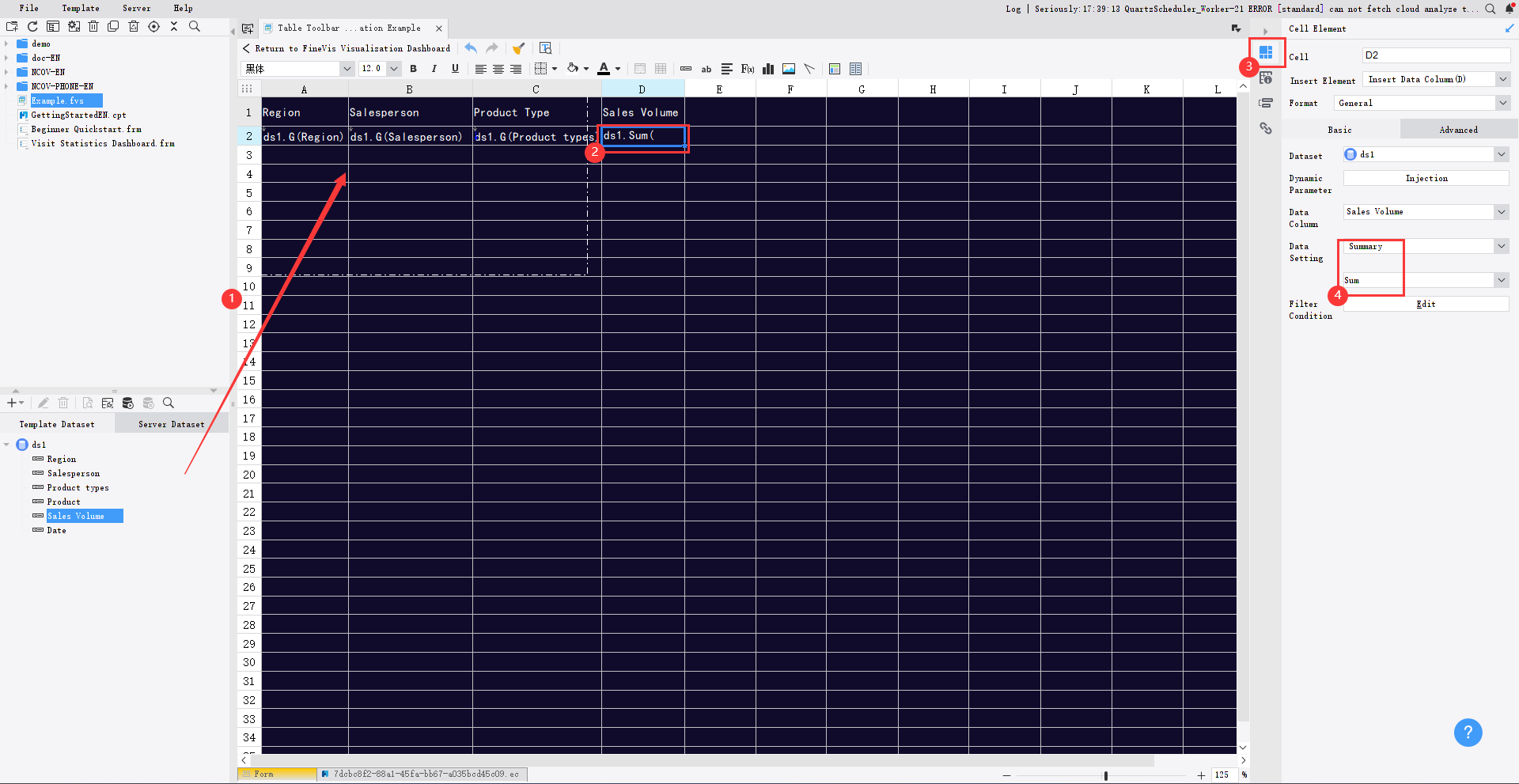Search datasets with the magnifier icon
Image resolution: width=1519 pixels, height=784 pixels.
click(x=168, y=403)
